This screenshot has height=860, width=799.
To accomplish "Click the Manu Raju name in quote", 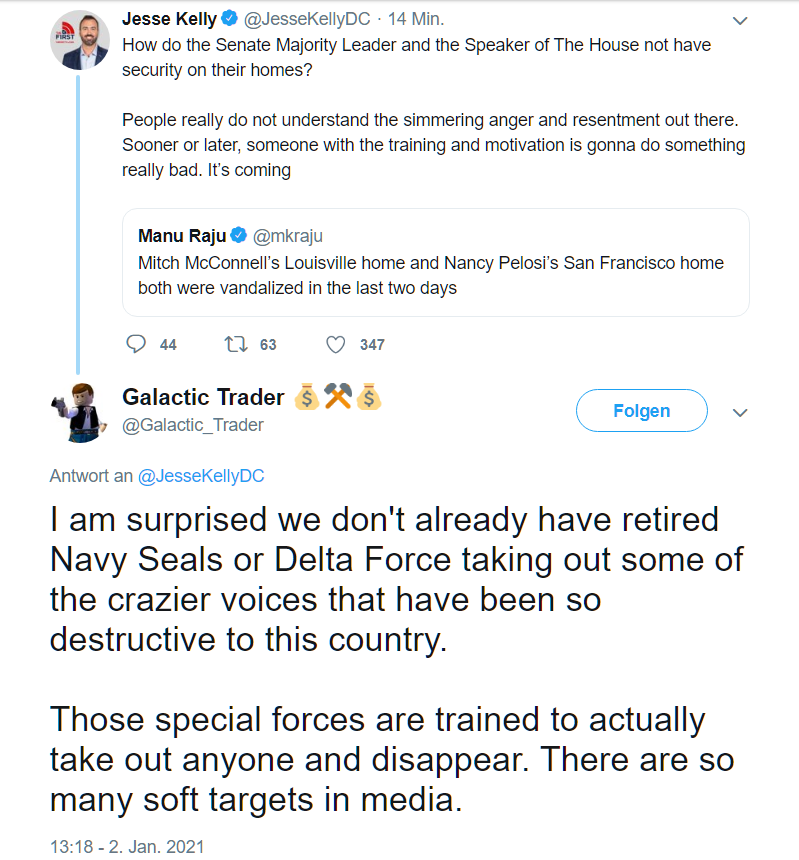I will (x=181, y=236).
